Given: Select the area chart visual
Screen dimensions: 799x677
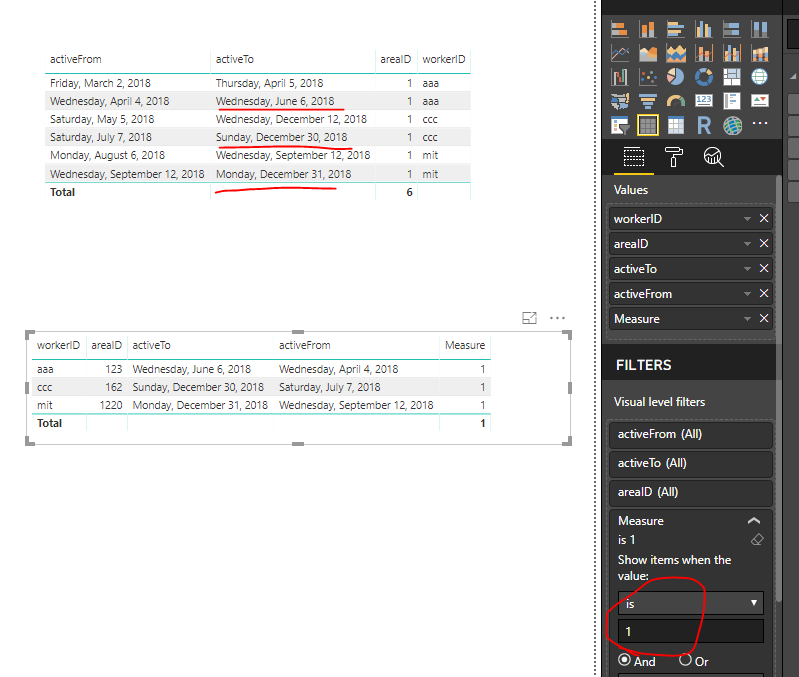Looking at the screenshot, I should pos(648,53).
